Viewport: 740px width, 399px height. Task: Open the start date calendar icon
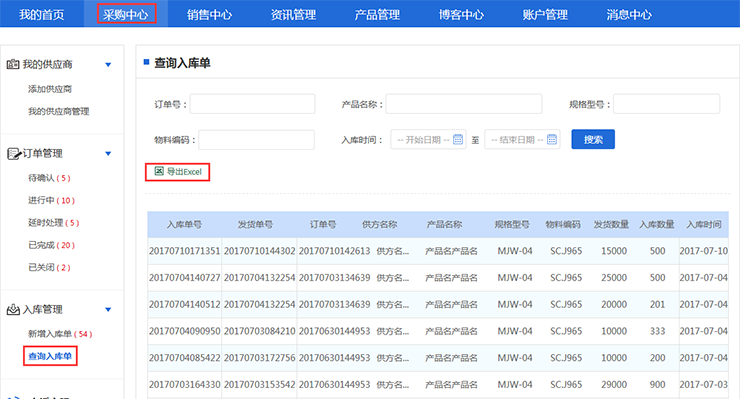(458, 139)
